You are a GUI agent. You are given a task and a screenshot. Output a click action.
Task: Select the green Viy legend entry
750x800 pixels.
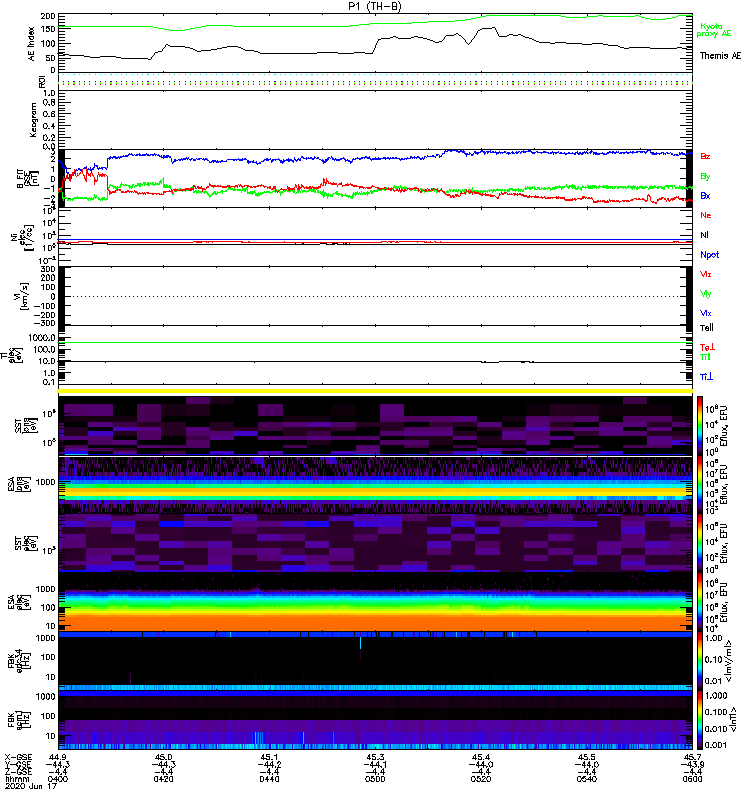(x=705, y=294)
